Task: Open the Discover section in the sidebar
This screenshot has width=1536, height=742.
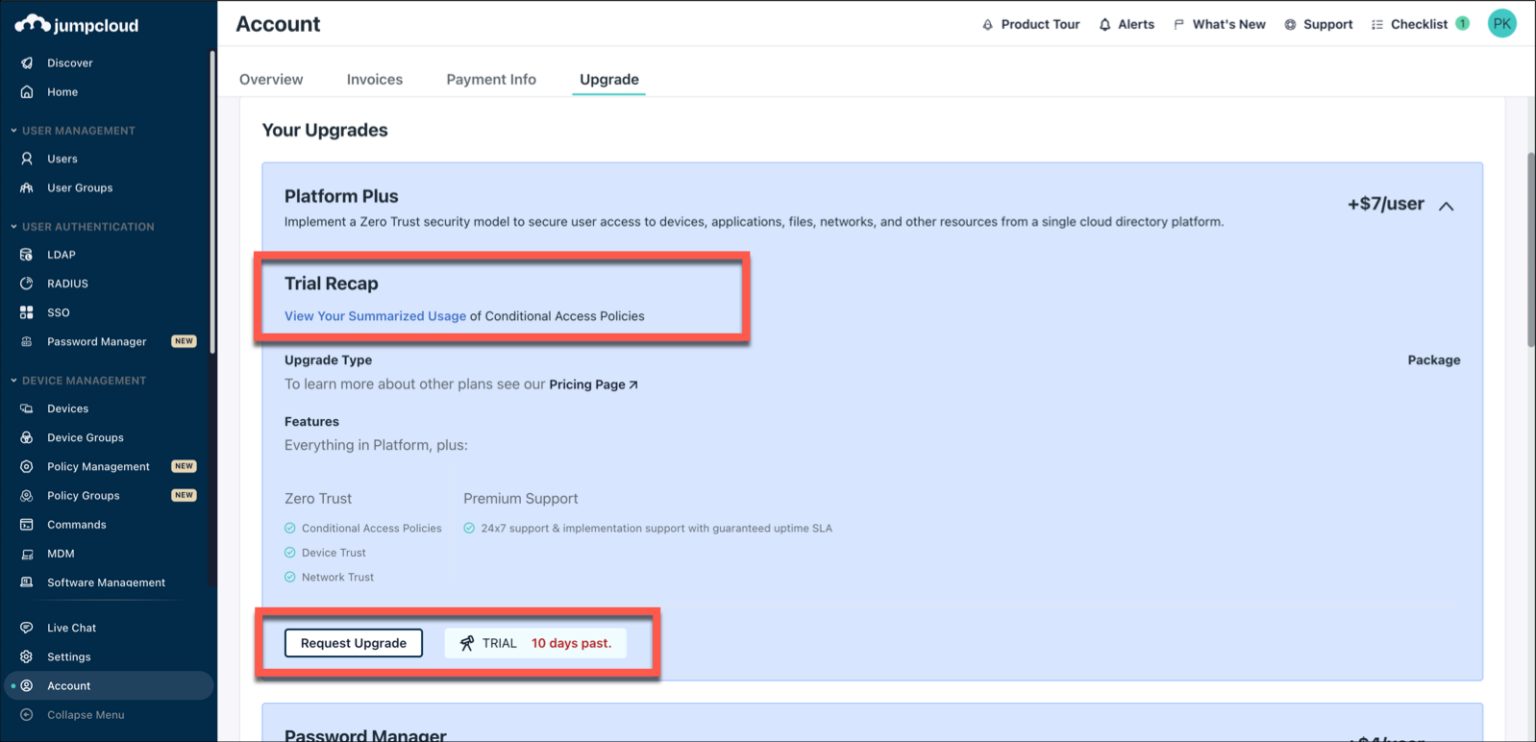Action: pos(69,62)
